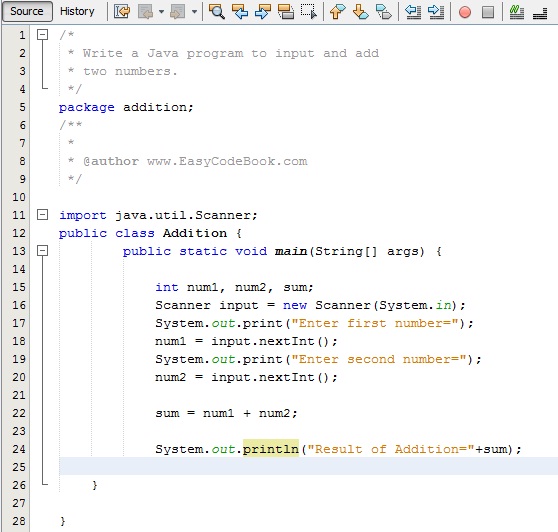Toggle Rectangular Selection mode

coord(309,11)
